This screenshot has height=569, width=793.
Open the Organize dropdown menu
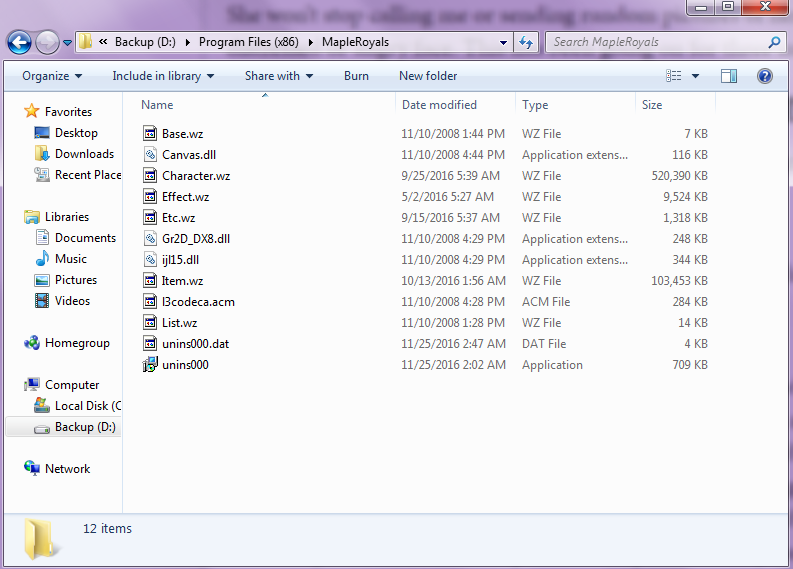point(52,76)
